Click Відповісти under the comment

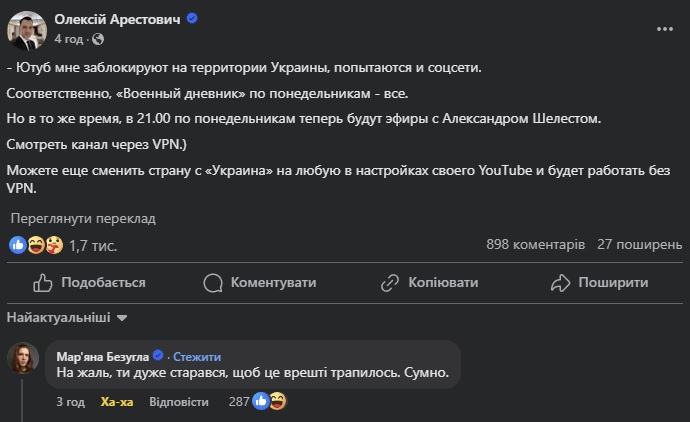[179, 402]
